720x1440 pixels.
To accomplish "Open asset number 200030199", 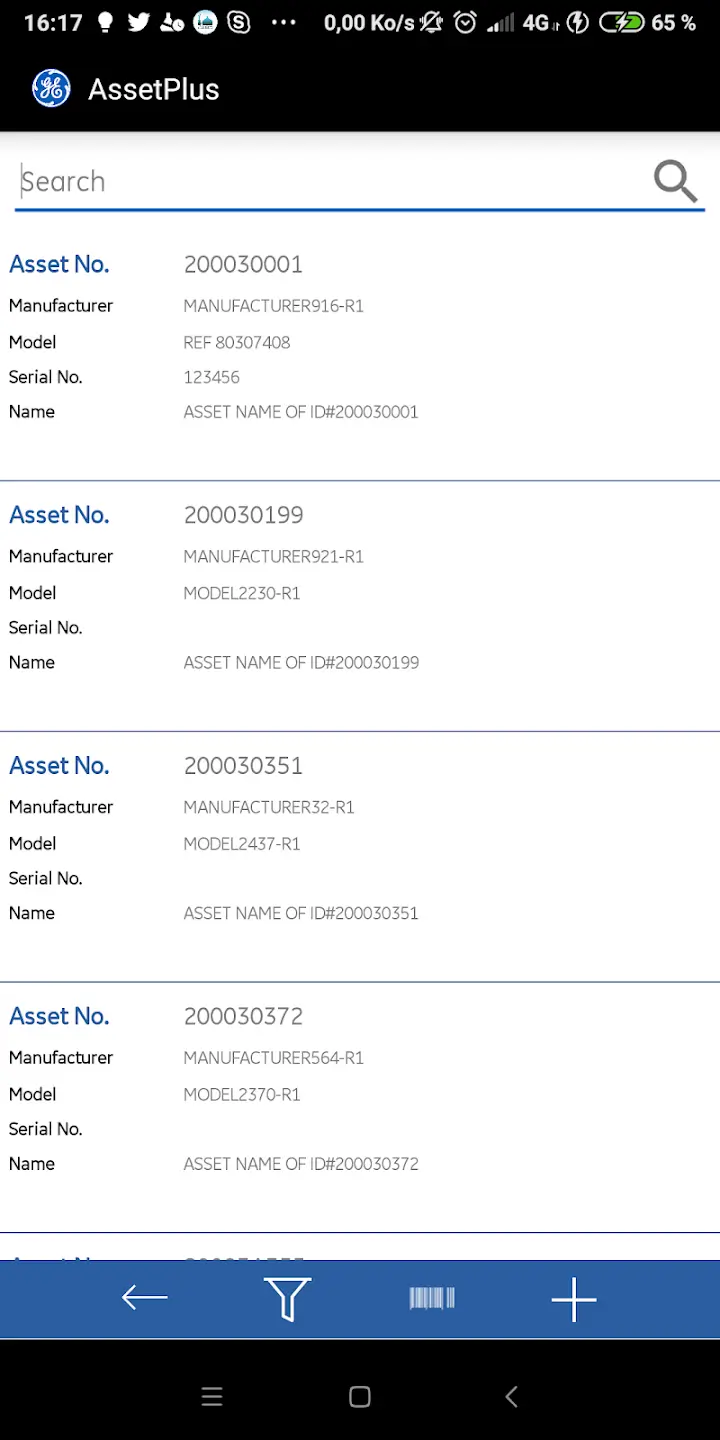I will [243, 515].
